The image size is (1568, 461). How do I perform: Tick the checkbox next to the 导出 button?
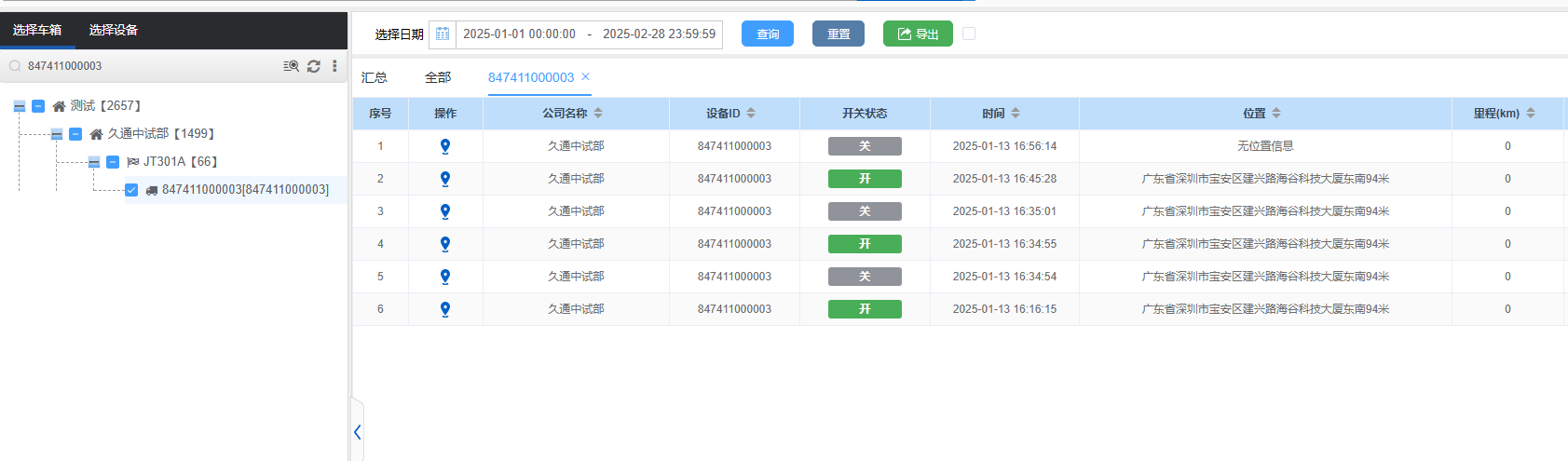969,34
